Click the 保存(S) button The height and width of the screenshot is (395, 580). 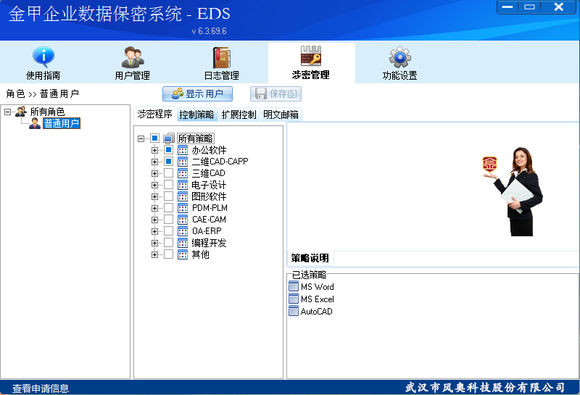(276, 94)
